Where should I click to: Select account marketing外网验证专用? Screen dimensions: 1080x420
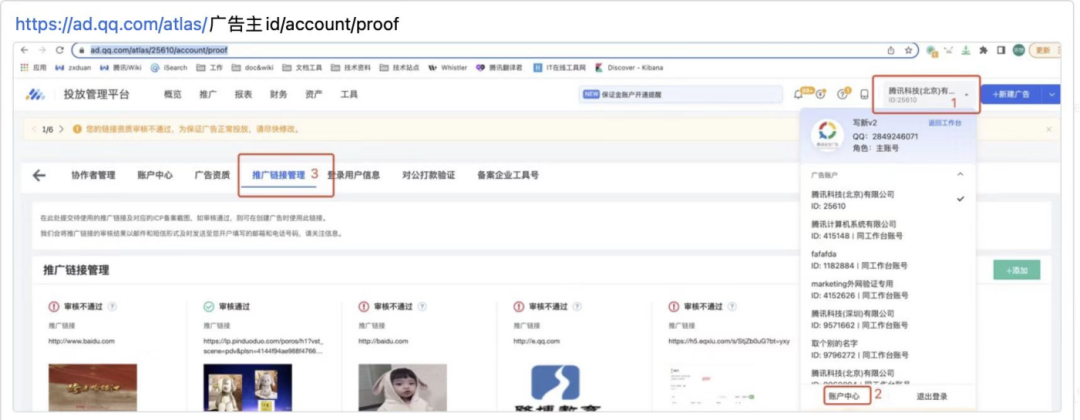[889, 289]
